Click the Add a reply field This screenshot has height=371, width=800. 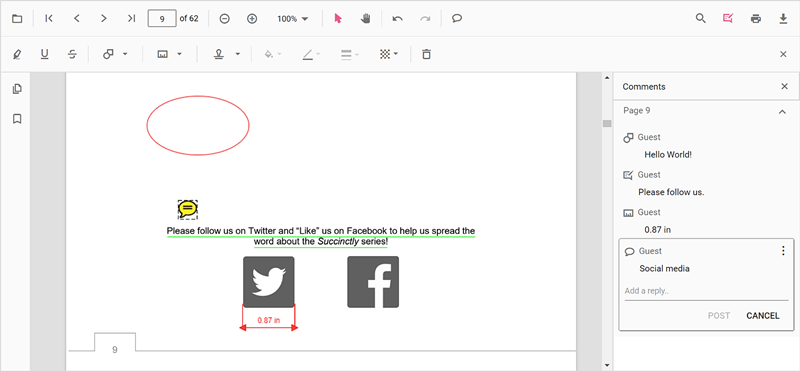706,291
